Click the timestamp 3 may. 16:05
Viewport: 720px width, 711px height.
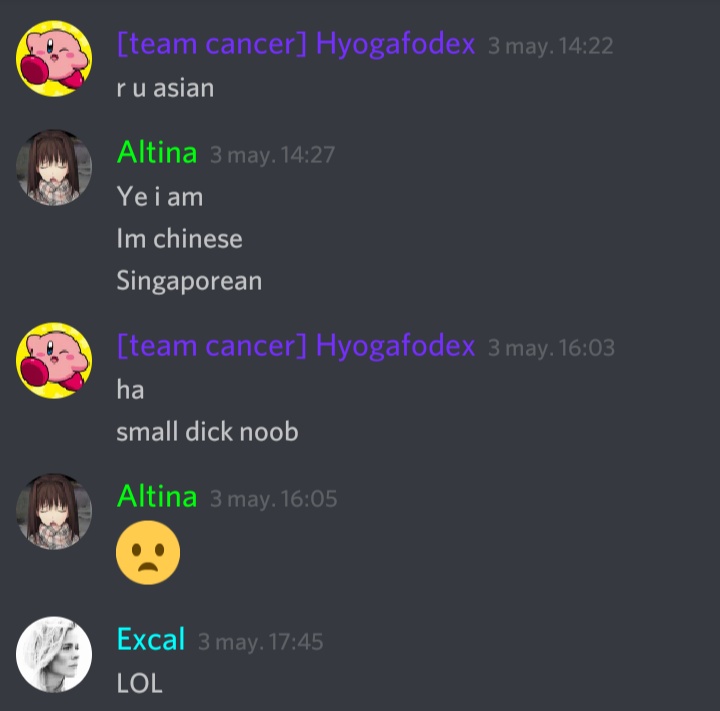pos(273,499)
